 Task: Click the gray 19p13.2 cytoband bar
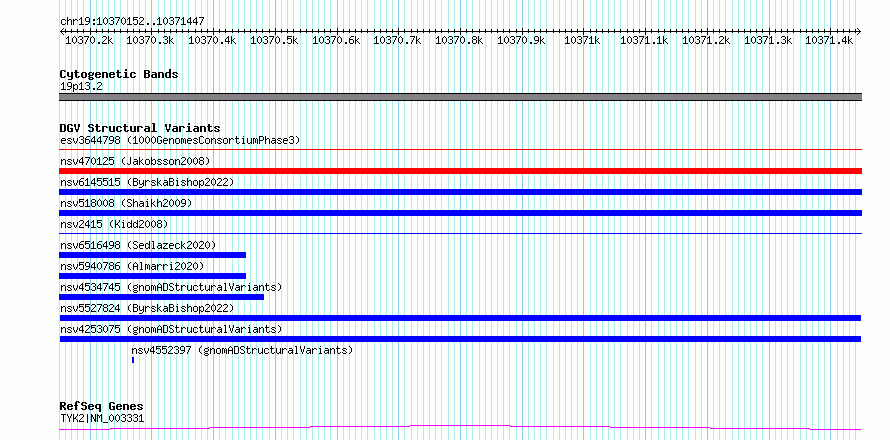(460, 97)
